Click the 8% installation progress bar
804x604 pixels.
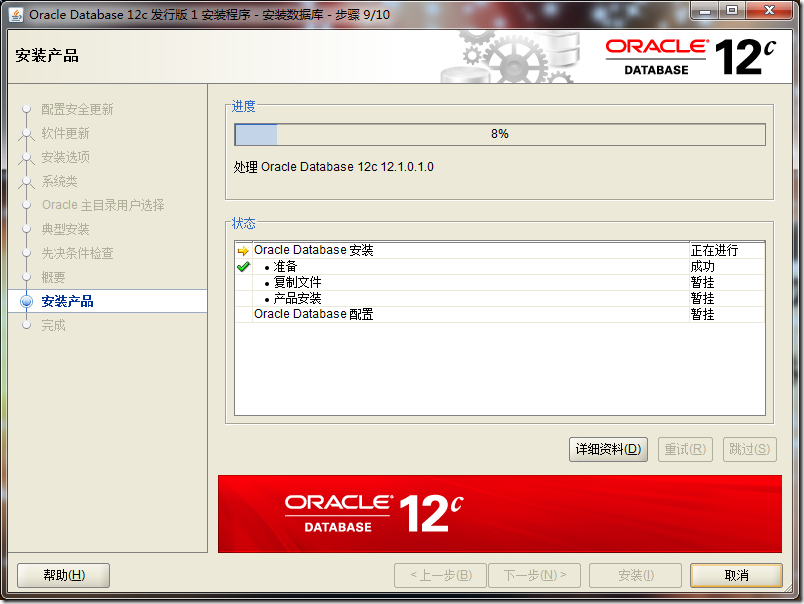click(x=500, y=134)
